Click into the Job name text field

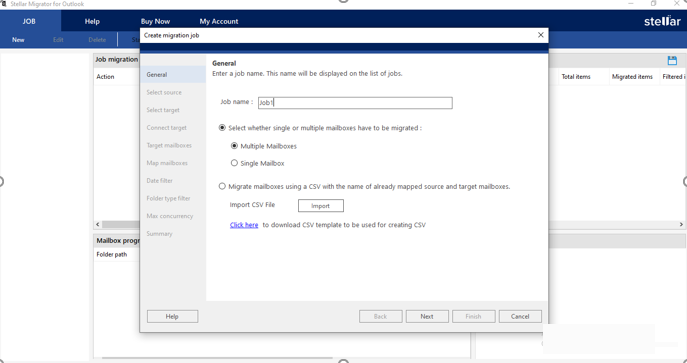tap(355, 102)
